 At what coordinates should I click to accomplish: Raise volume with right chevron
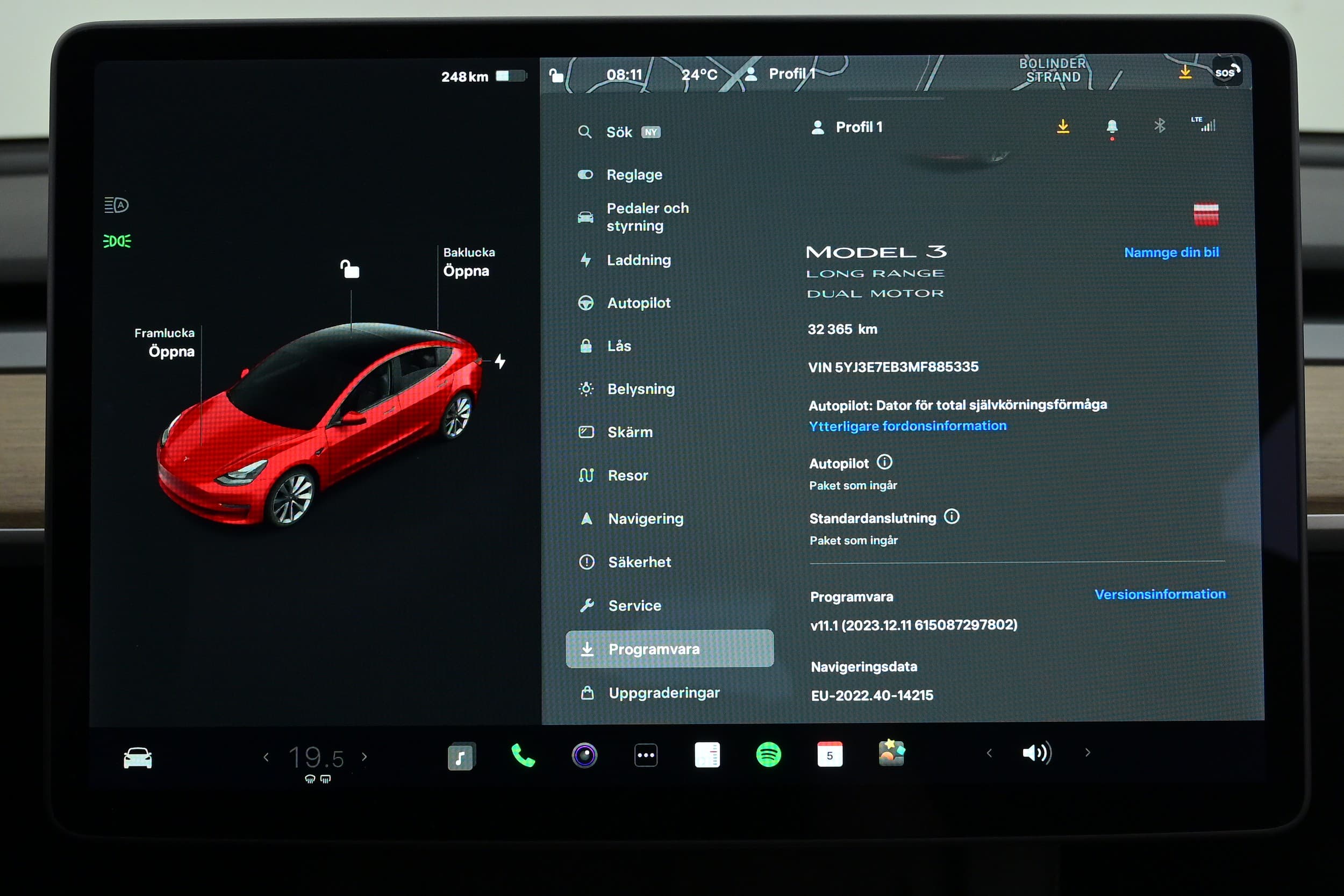click(x=1088, y=752)
